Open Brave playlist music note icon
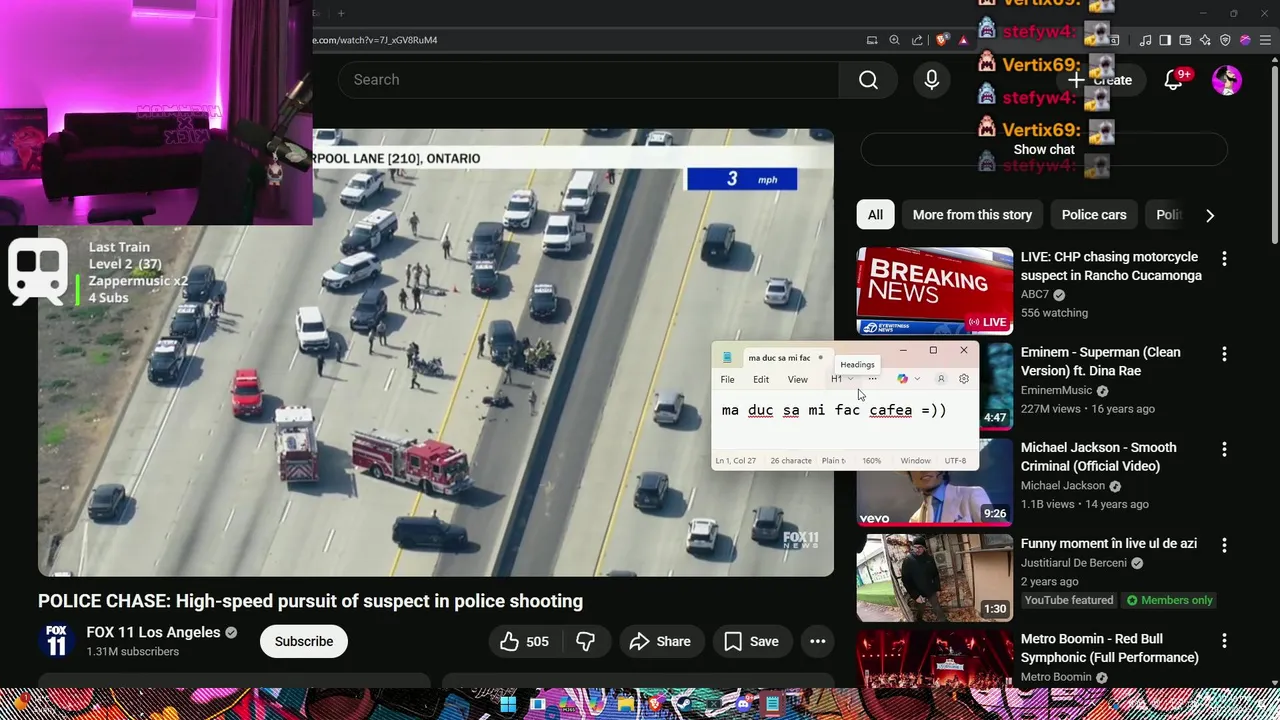Image resolution: width=1280 pixels, height=720 pixels. point(1145,40)
